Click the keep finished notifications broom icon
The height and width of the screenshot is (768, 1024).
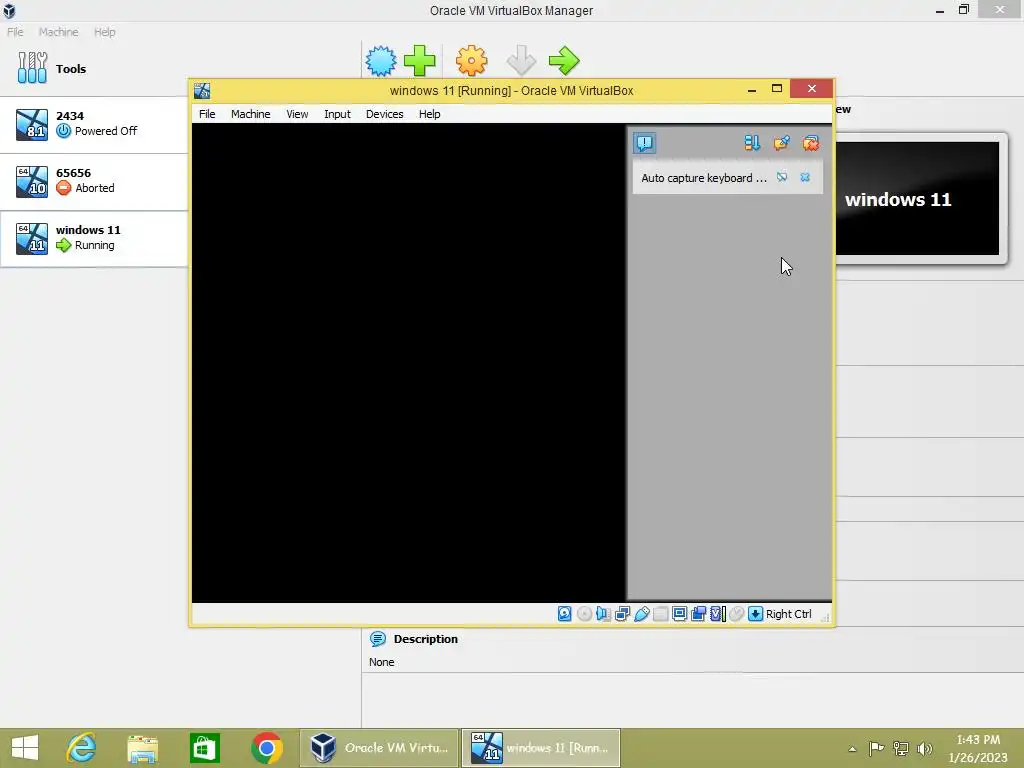781,143
